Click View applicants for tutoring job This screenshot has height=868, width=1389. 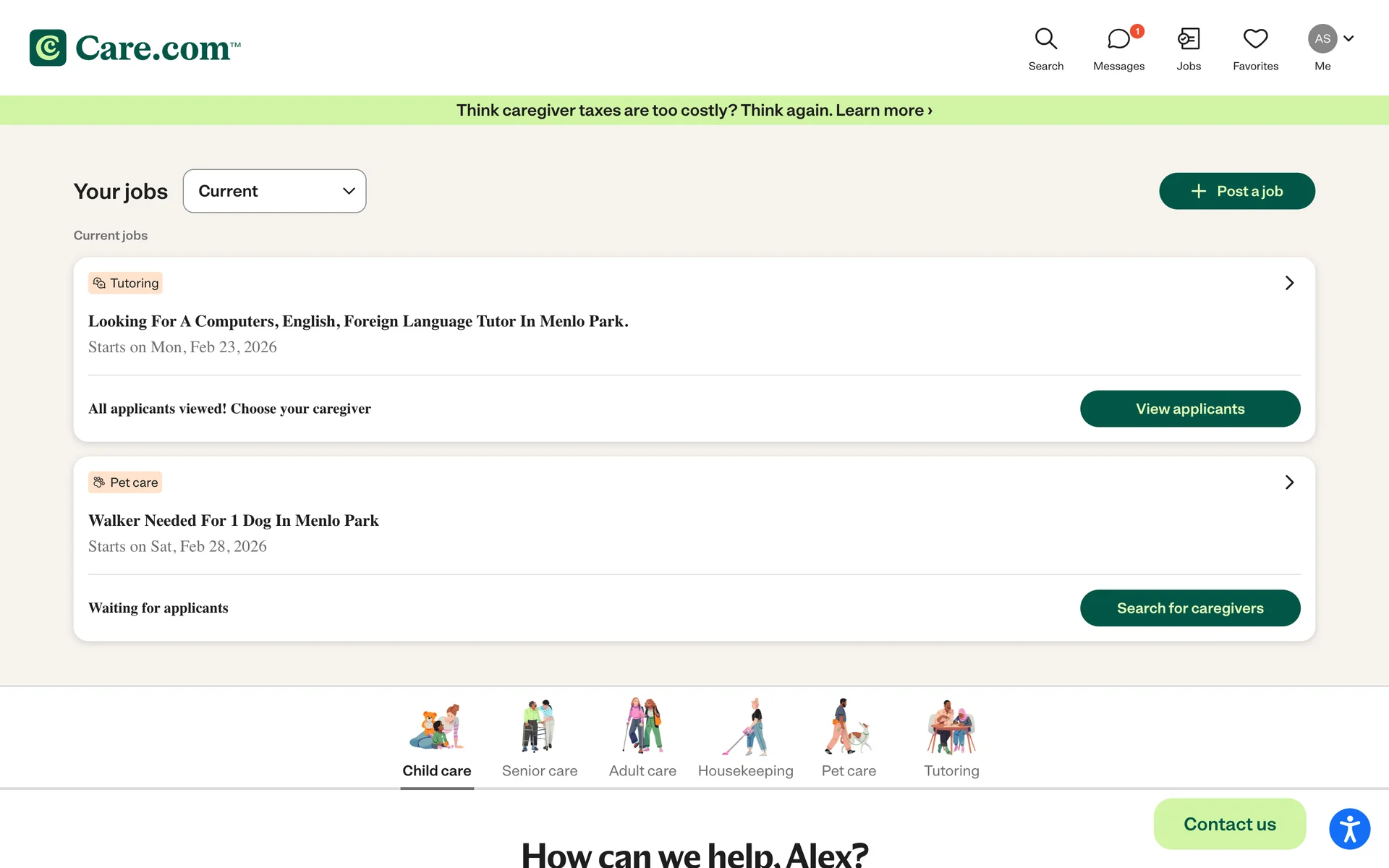click(1189, 409)
